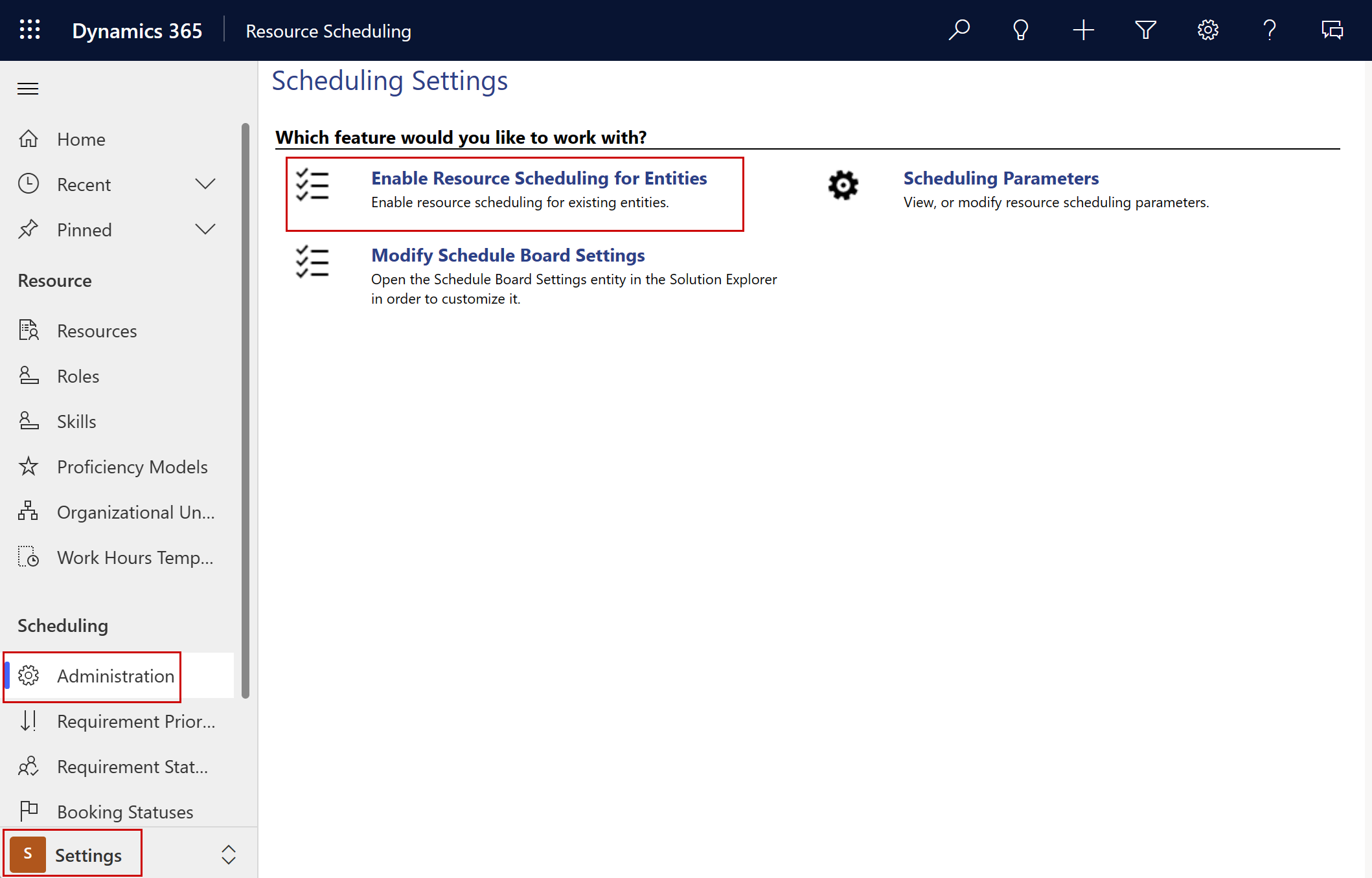Select Administration under Scheduling menu
Viewport: 1372px width, 878px height.
tap(115, 675)
